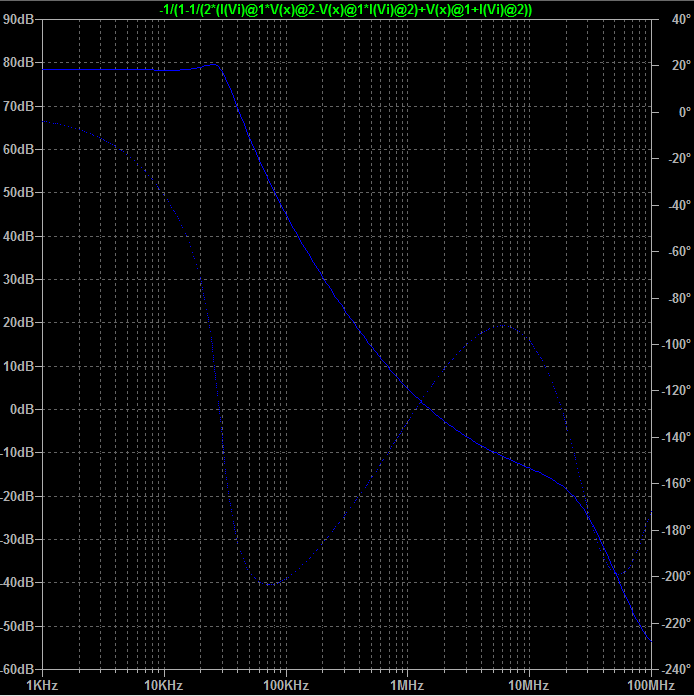Click the 30dB left axis label
This screenshot has height=696, width=694.
click(18, 279)
